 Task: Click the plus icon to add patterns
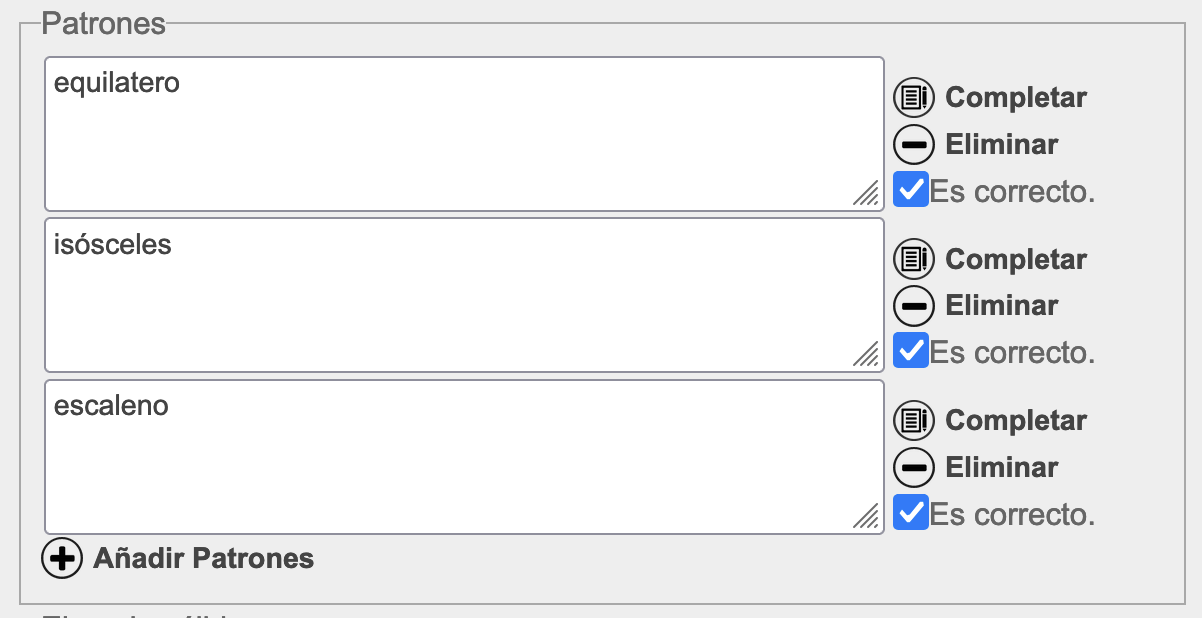click(x=62, y=558)
